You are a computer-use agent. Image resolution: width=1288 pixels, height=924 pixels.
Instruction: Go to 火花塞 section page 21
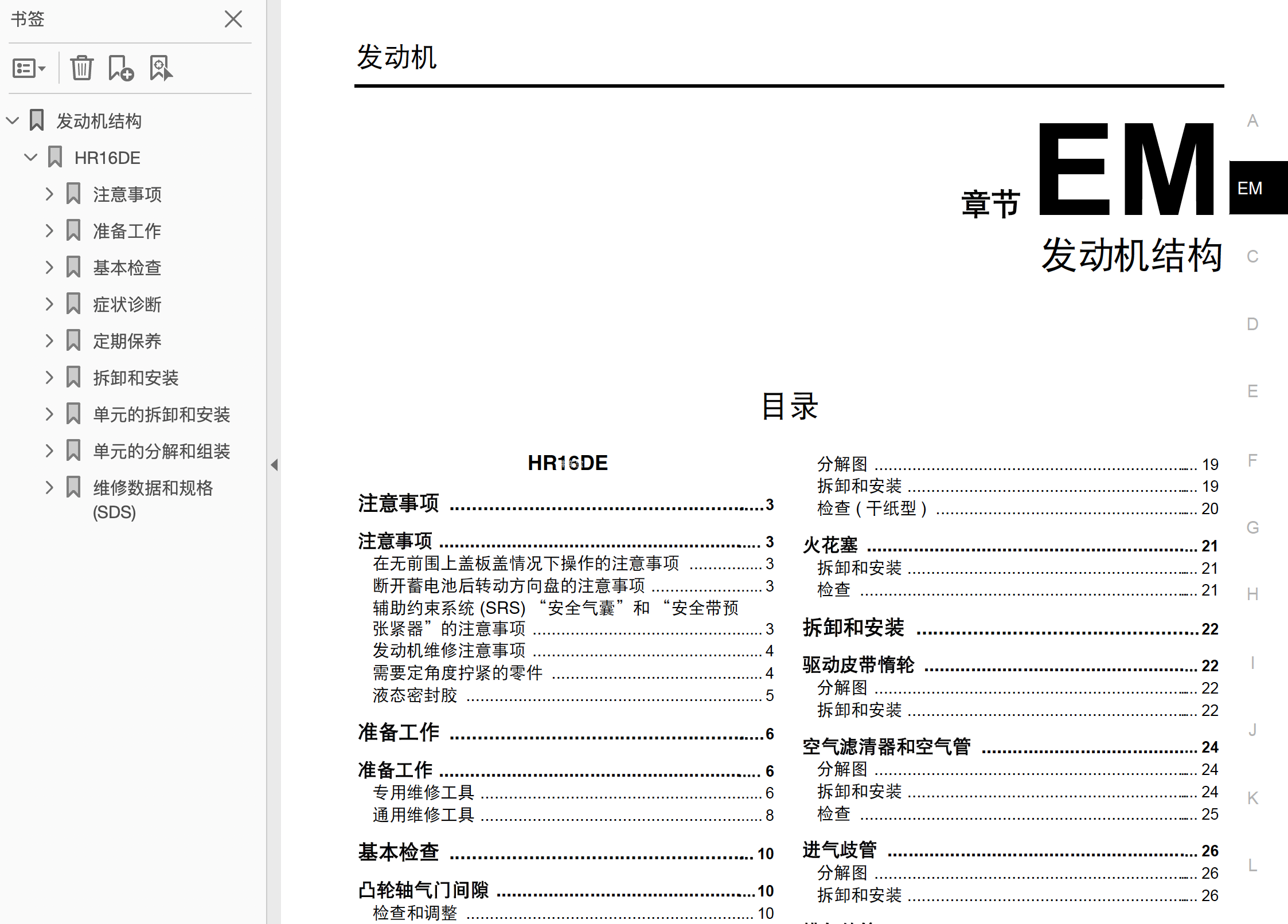(1010, 545)
